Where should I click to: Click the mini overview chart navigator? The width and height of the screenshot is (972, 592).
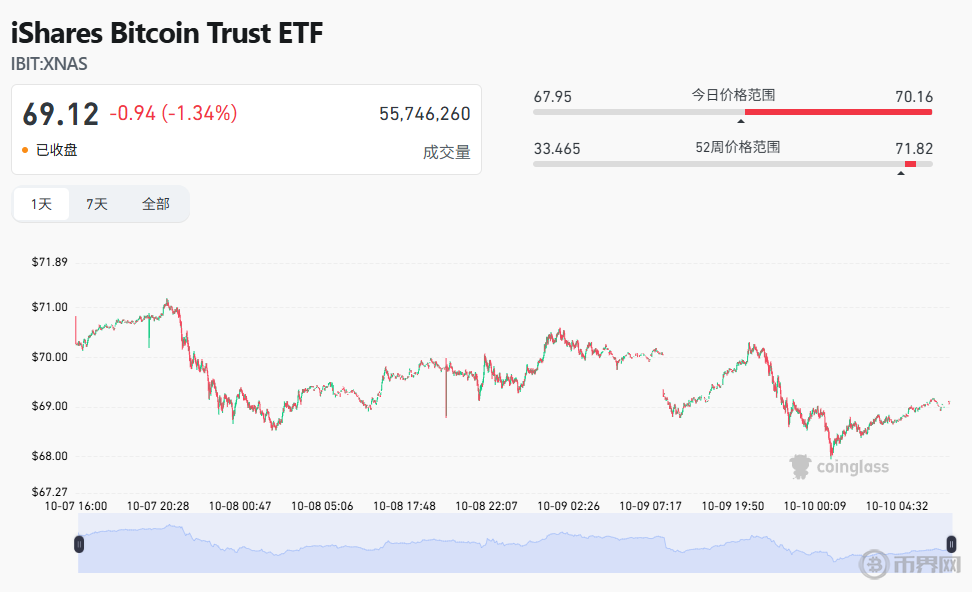tap(500, 548)
